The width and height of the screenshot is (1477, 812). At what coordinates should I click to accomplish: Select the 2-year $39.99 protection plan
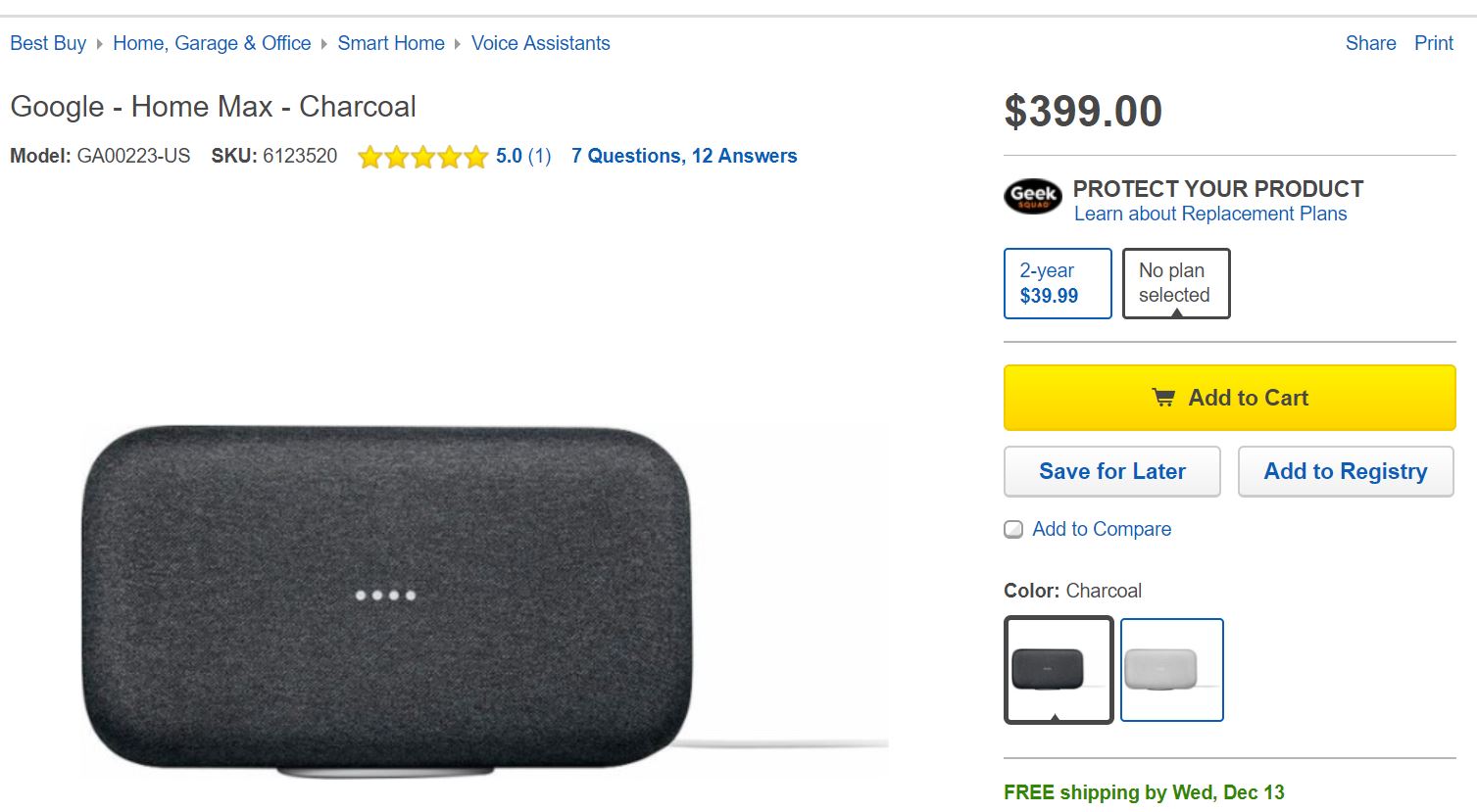pyautogui.click(x=1057, y=283)
